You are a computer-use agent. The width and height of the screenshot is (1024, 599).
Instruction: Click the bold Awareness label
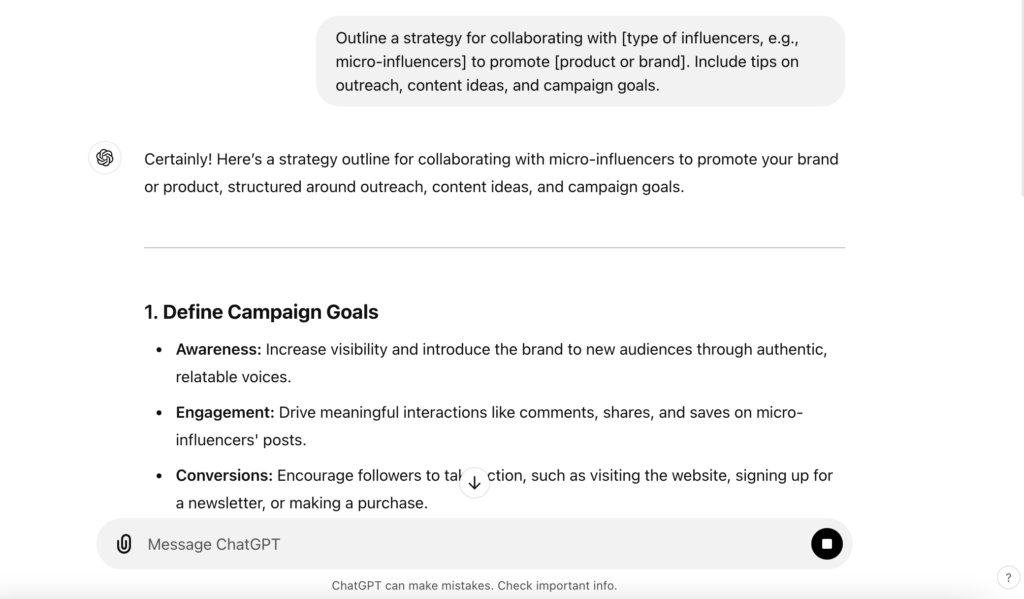pos(218,349)
